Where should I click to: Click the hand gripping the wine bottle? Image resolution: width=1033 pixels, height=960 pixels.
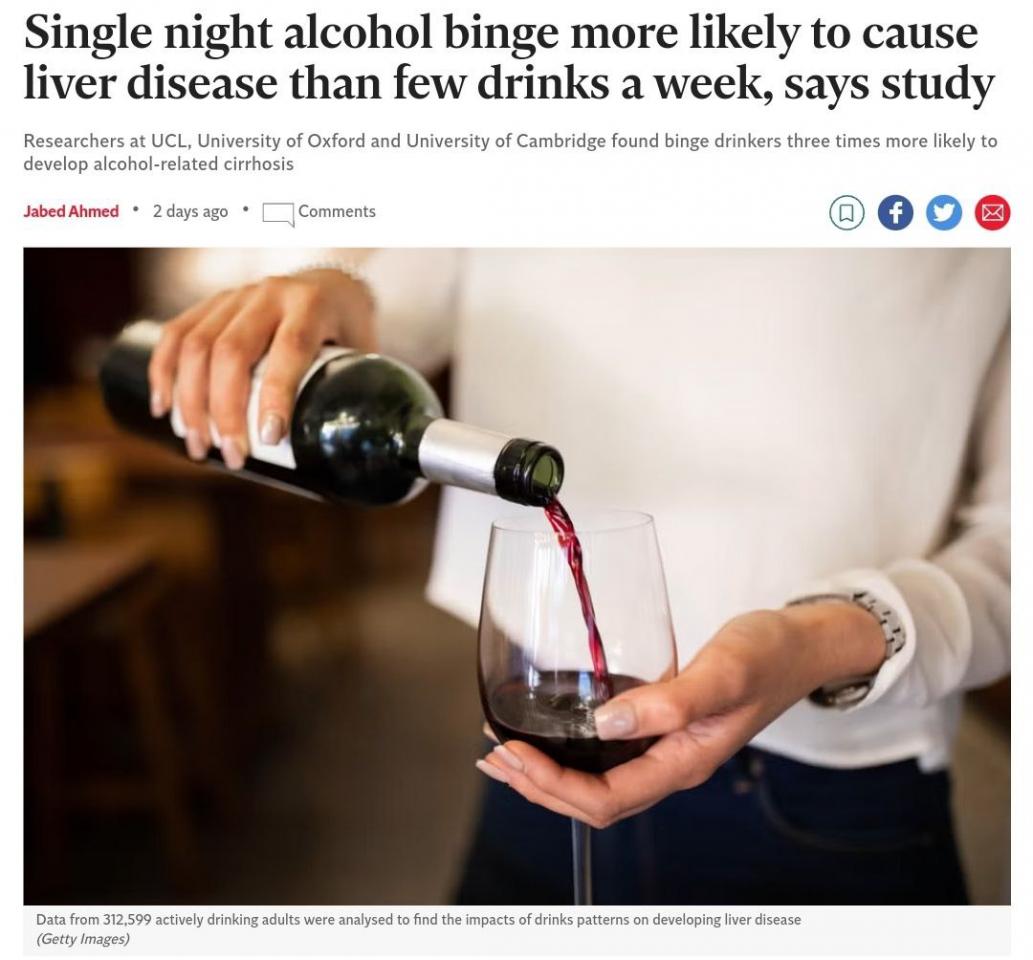point(250,369)
